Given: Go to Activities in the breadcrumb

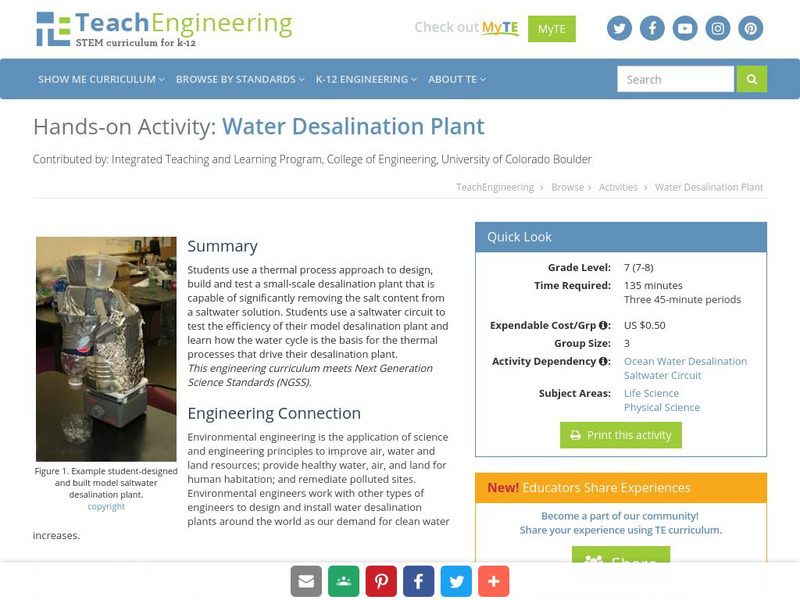Looking at the screenshot, I should point(618,187).
